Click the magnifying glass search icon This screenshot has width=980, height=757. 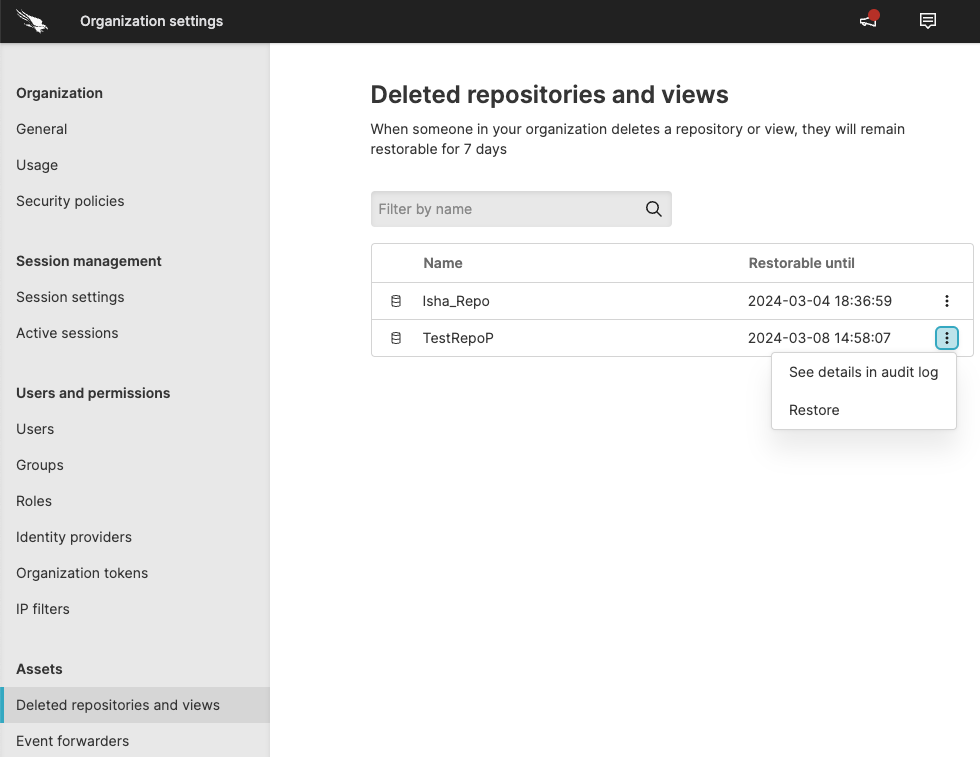653,209
